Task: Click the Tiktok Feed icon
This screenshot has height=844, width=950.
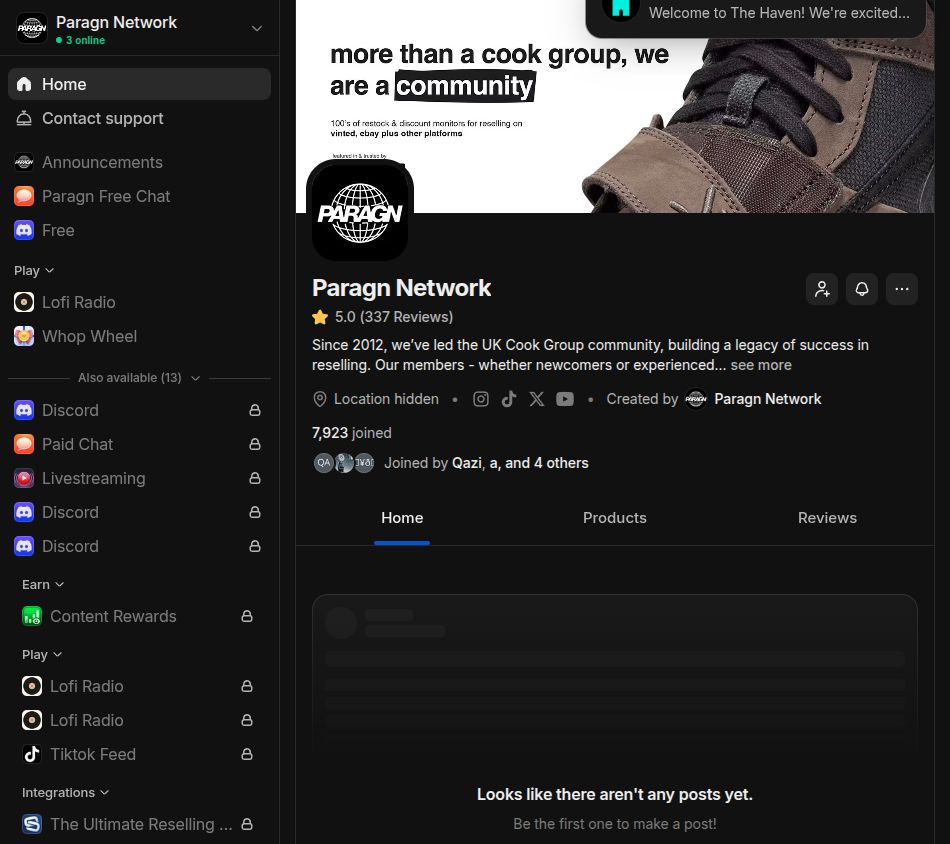Action: coord(32,754)
